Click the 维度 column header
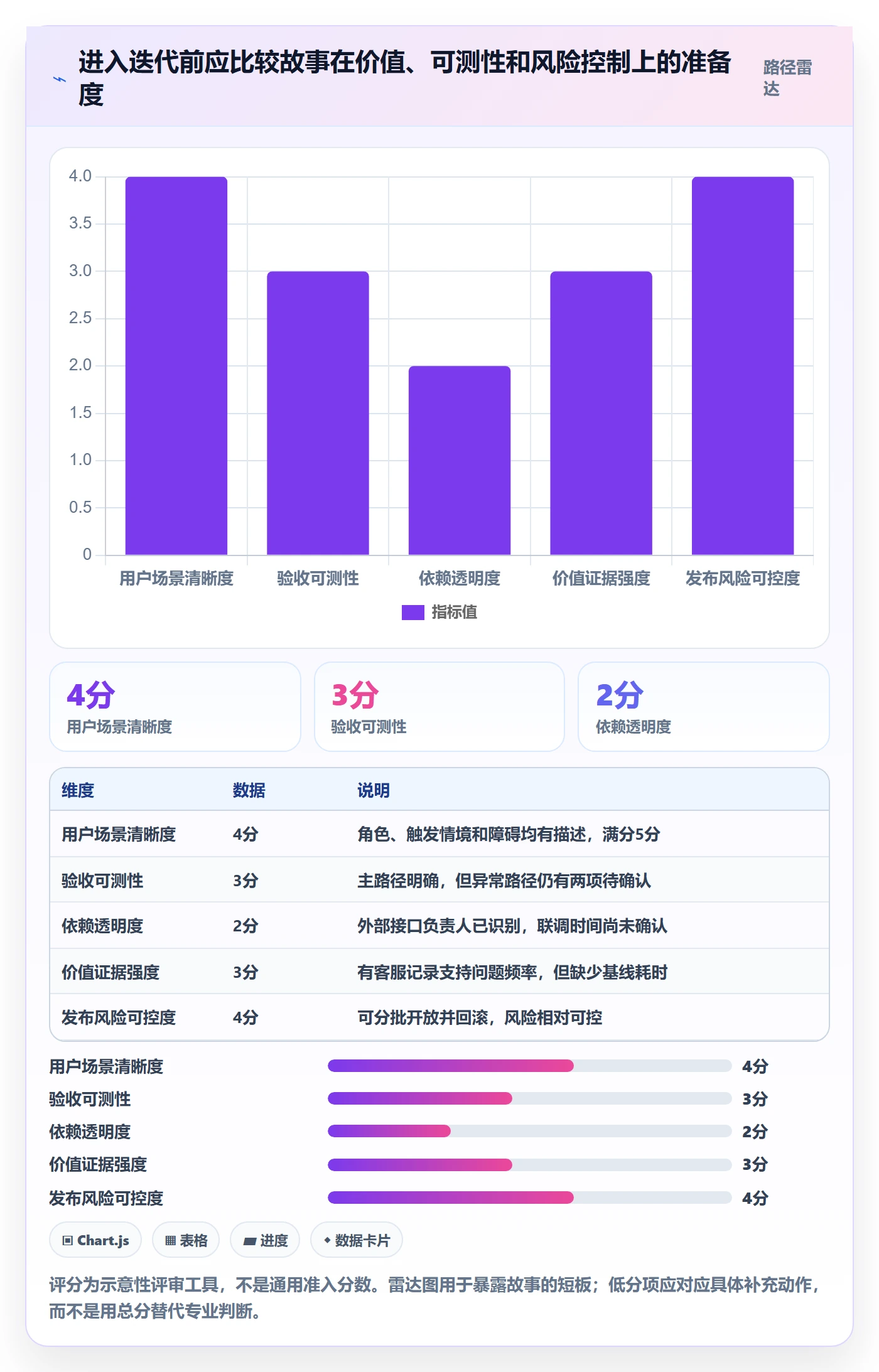Viewport: 879px width, 1372px height. click(78, 790)
